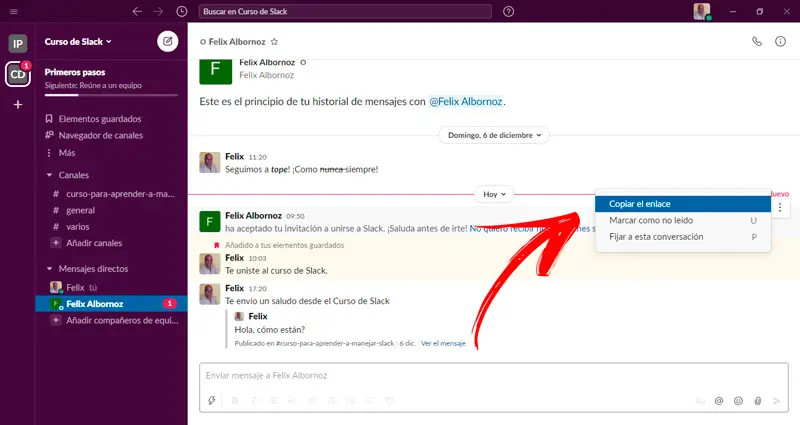Click the more actions three-dot button

pos(780,207)
